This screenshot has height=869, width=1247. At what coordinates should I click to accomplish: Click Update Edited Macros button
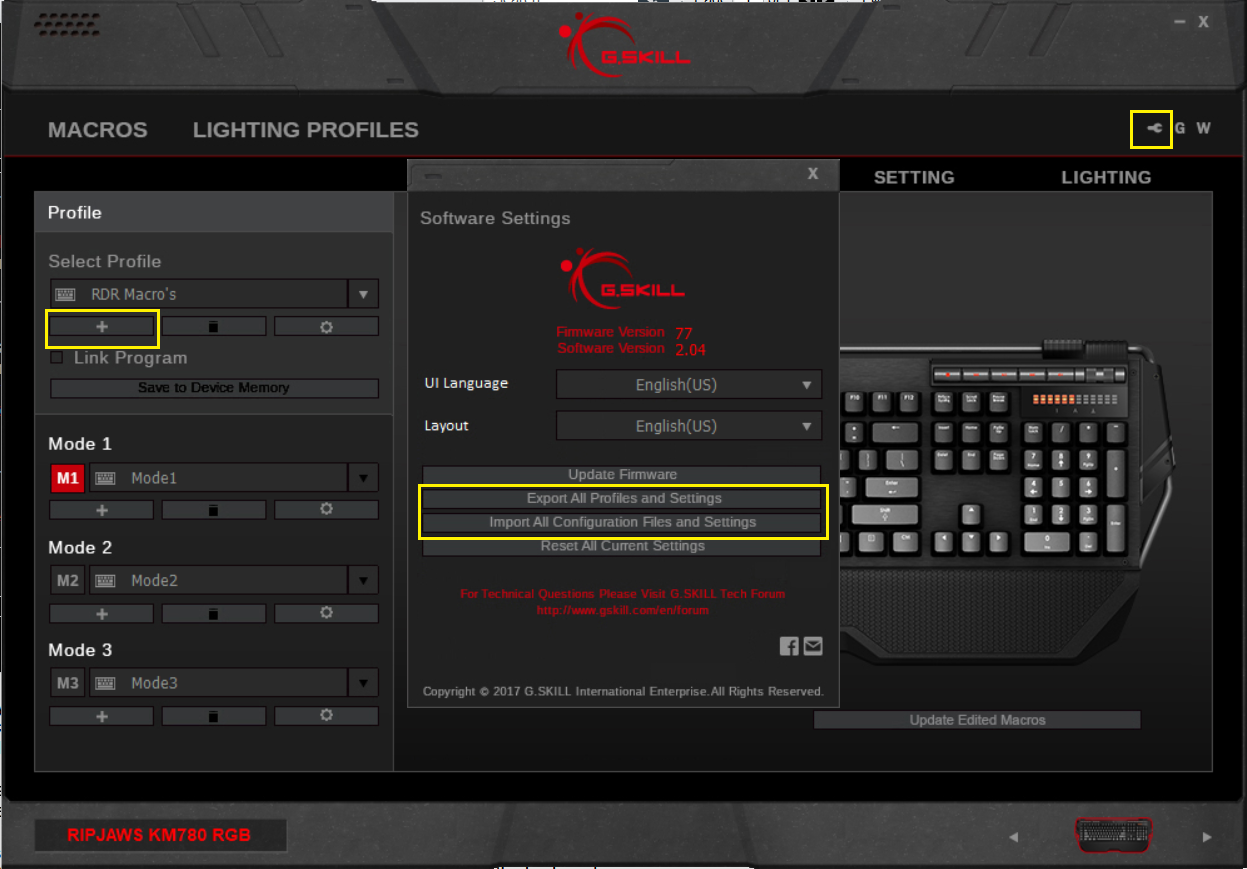(x=977, y=720)
